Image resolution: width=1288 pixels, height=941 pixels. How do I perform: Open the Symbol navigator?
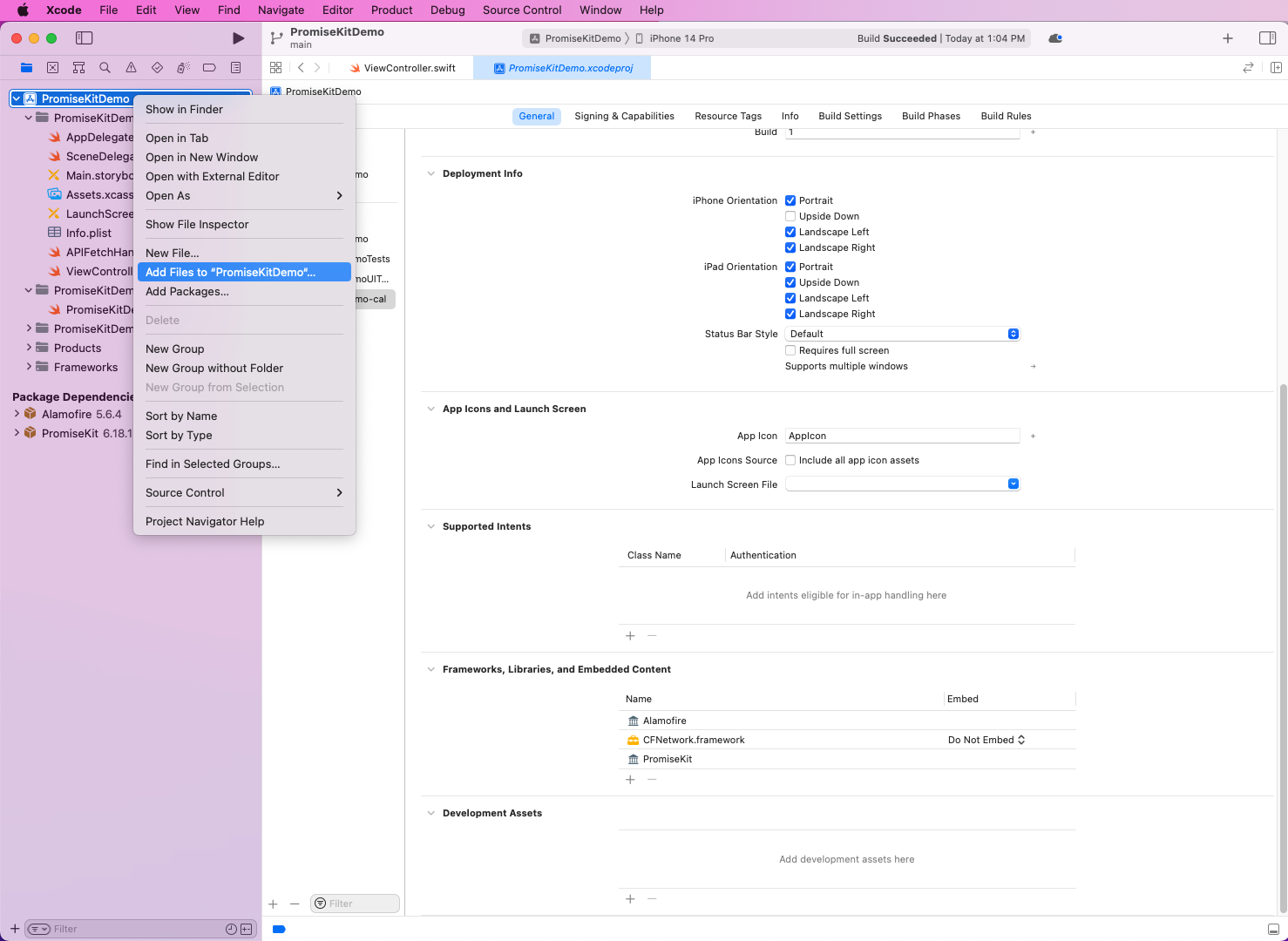point(78,68)
